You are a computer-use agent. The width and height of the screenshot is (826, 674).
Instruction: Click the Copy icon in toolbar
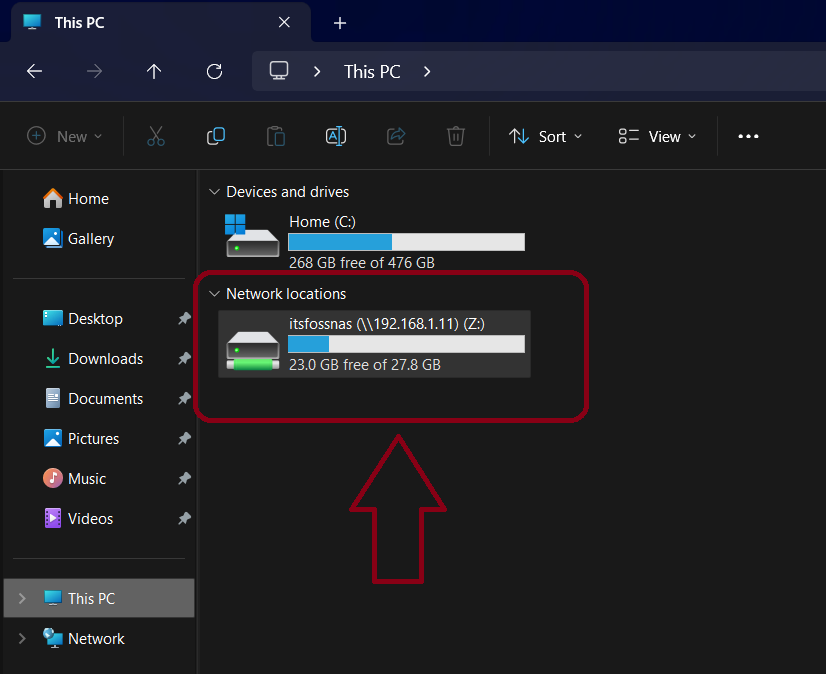coord(215,137)
